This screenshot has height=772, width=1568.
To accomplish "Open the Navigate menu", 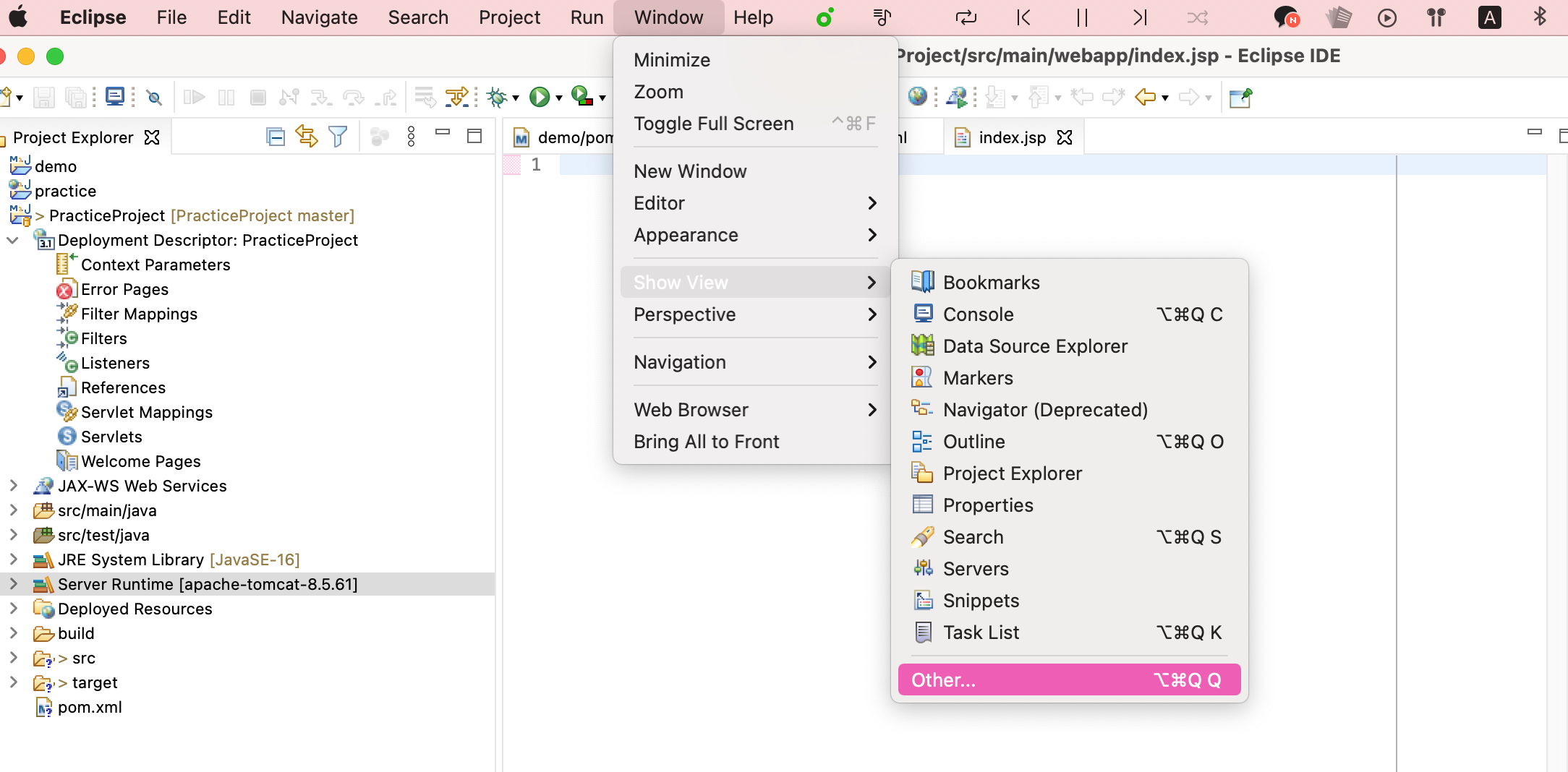I will [x=319, y=17].
